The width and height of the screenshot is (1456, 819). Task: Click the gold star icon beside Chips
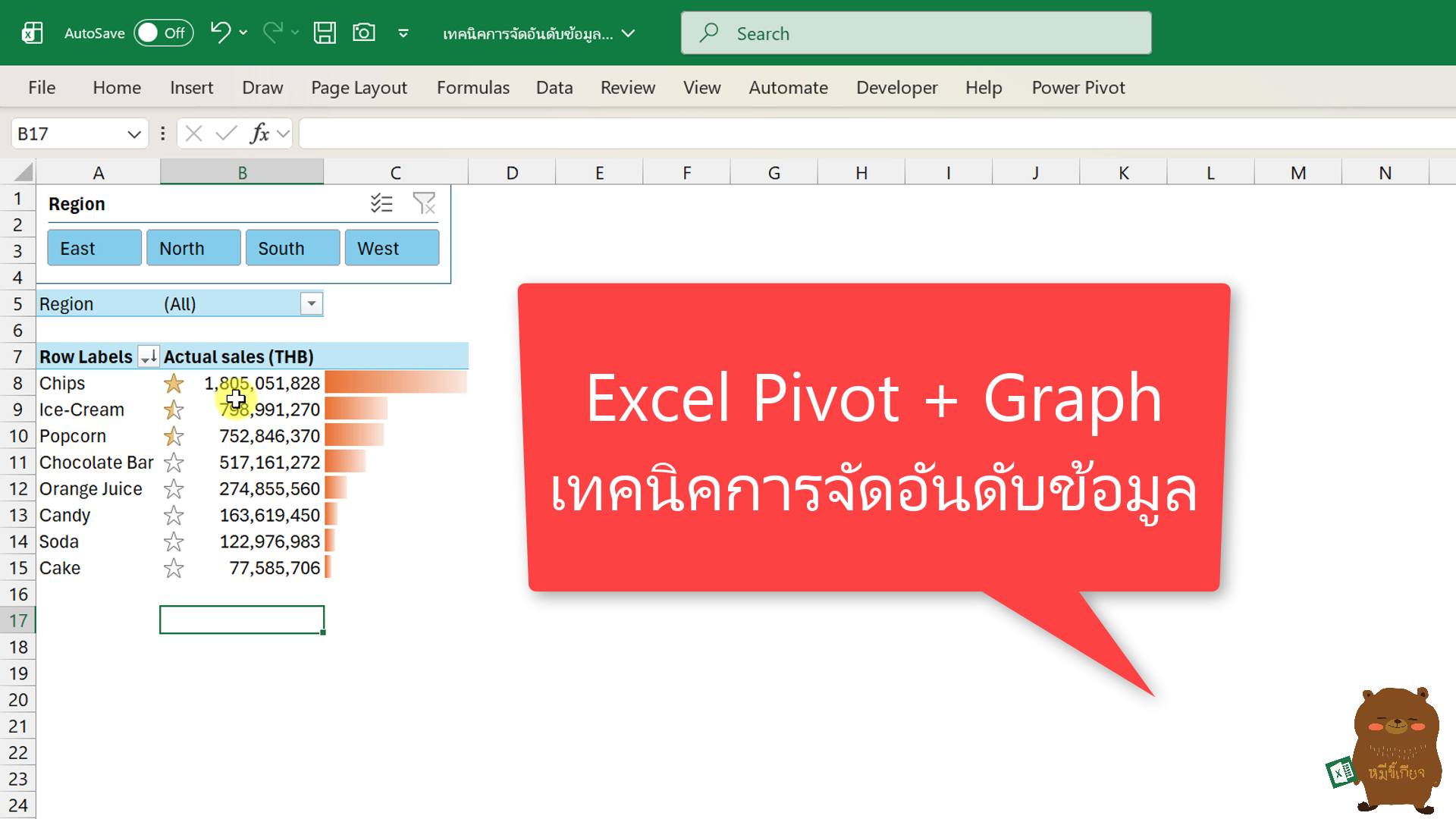(x=174, y=384)
